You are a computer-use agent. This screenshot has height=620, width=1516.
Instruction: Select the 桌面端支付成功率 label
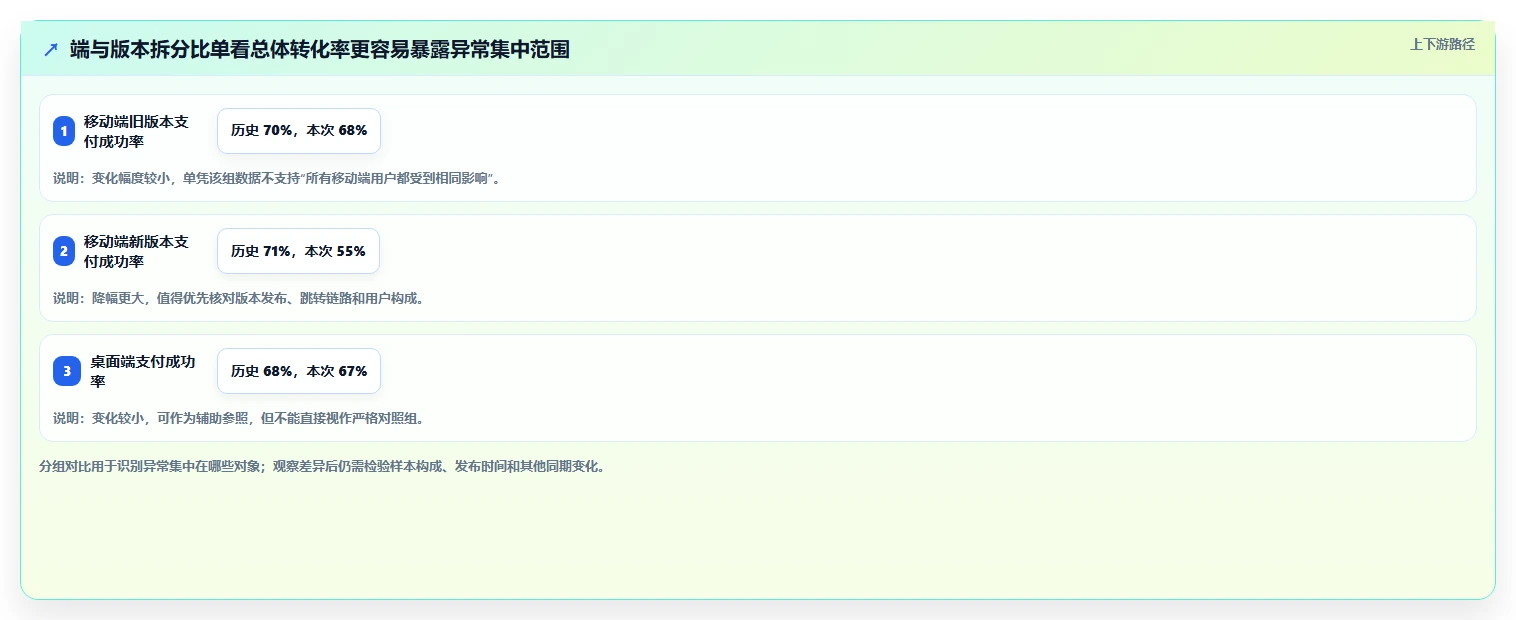142,371
